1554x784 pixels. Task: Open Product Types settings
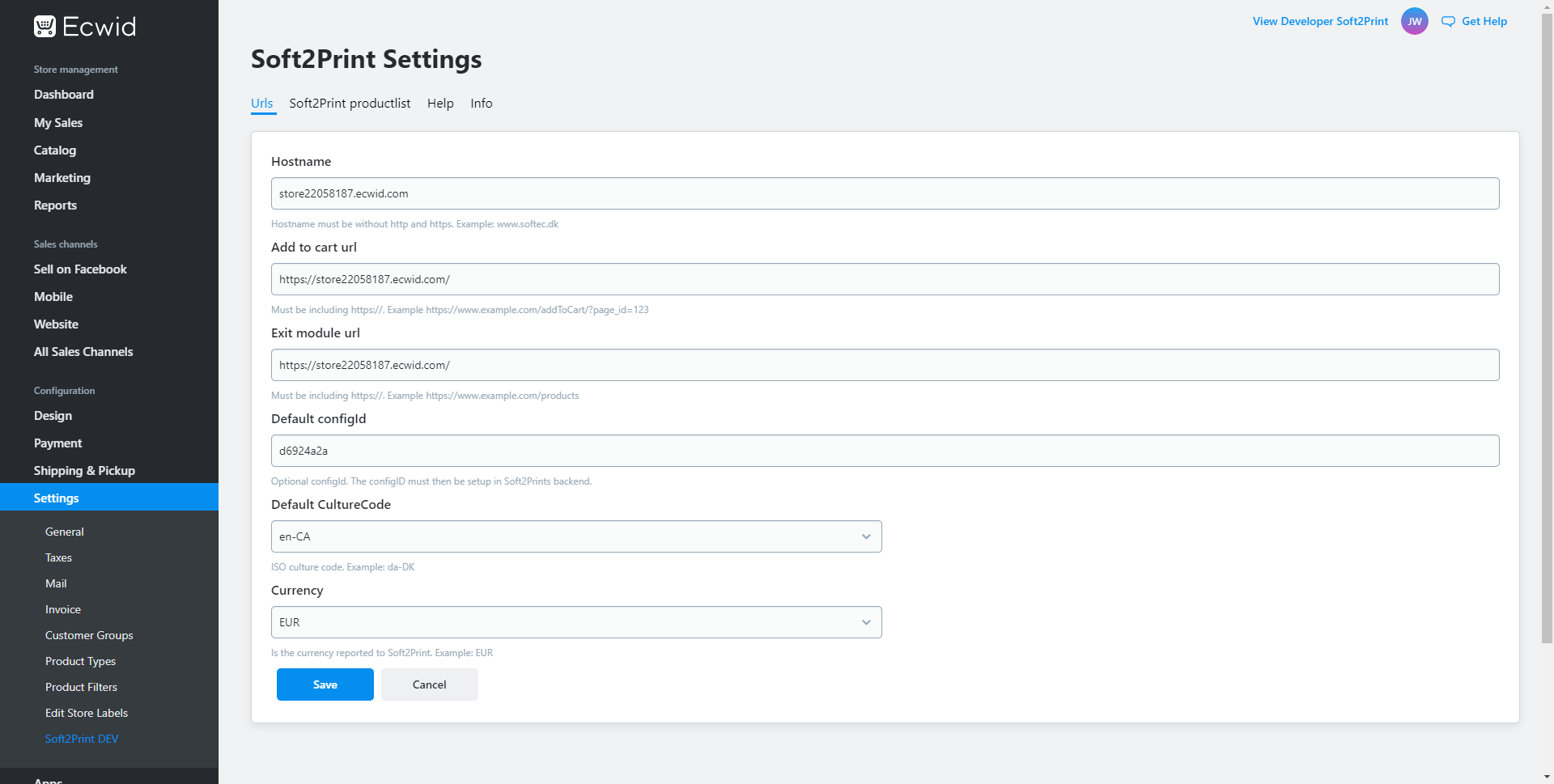[80, 661]
